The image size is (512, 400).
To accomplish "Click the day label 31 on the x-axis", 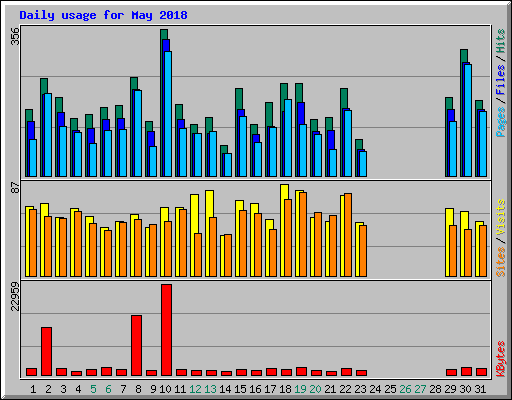I will click(x=480, y=389).
